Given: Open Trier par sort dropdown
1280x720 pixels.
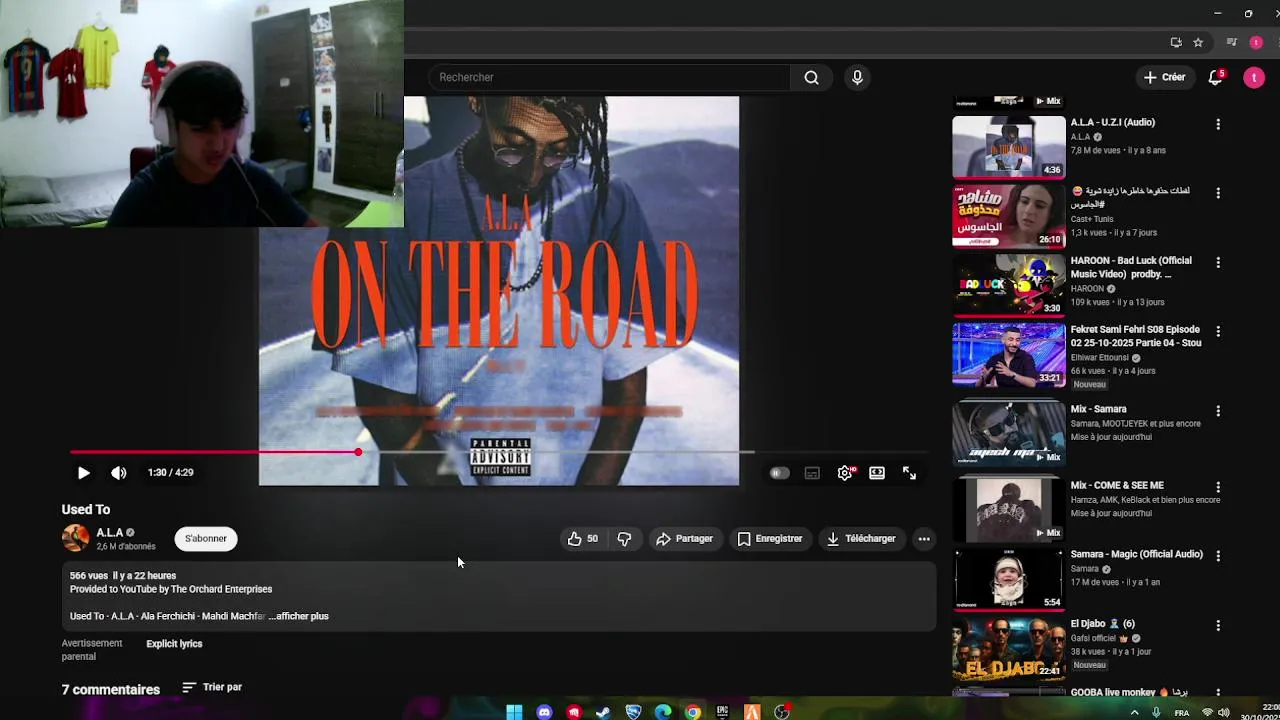Looking at the screenshot, I should click(x=212, y=688).
